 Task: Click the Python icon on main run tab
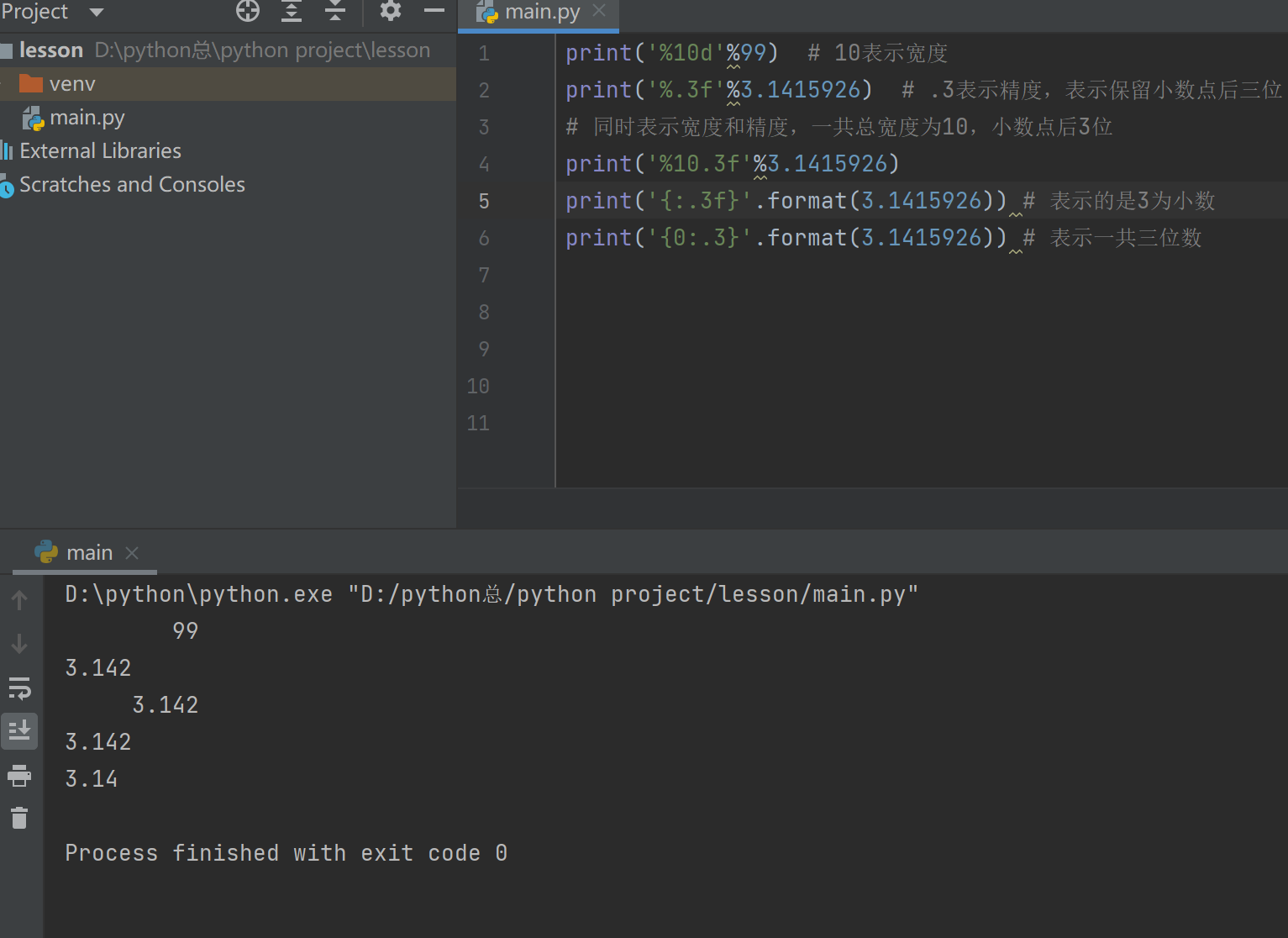46,552
